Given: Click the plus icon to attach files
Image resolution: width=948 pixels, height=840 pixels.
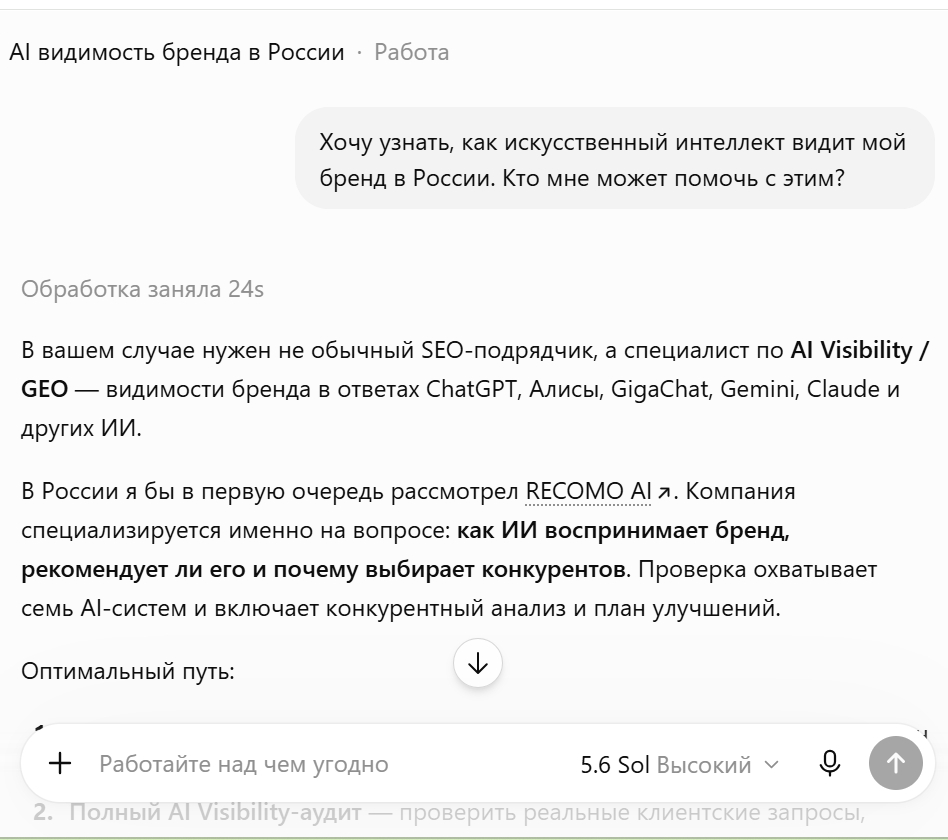Looking at the screenshot, I should [60, 763].
